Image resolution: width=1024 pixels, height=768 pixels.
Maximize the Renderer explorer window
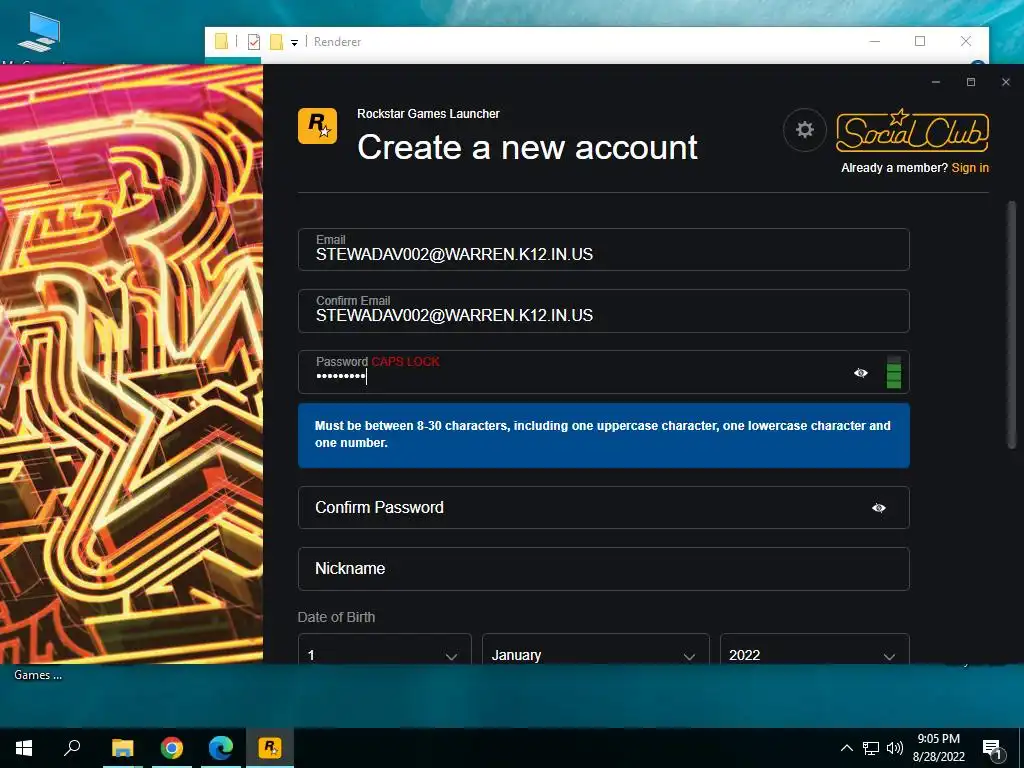(x=920, y=41)
